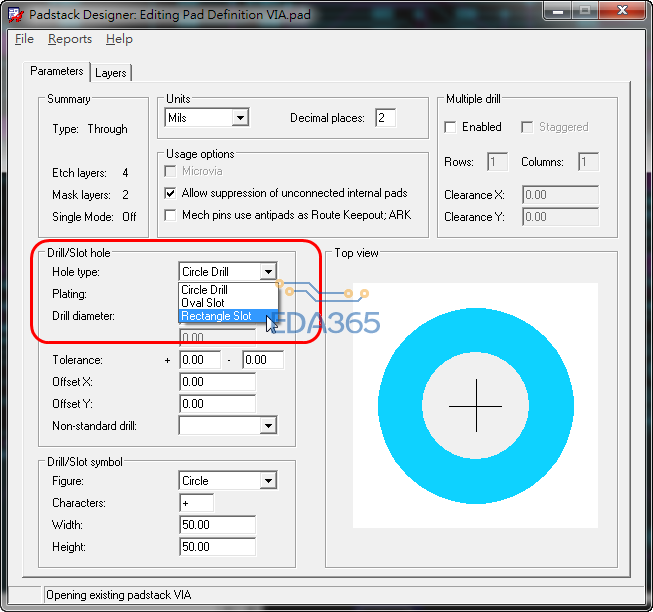653x612 pixels.
Task: Click the negative Tolerance field
Action: click(263, 360)
